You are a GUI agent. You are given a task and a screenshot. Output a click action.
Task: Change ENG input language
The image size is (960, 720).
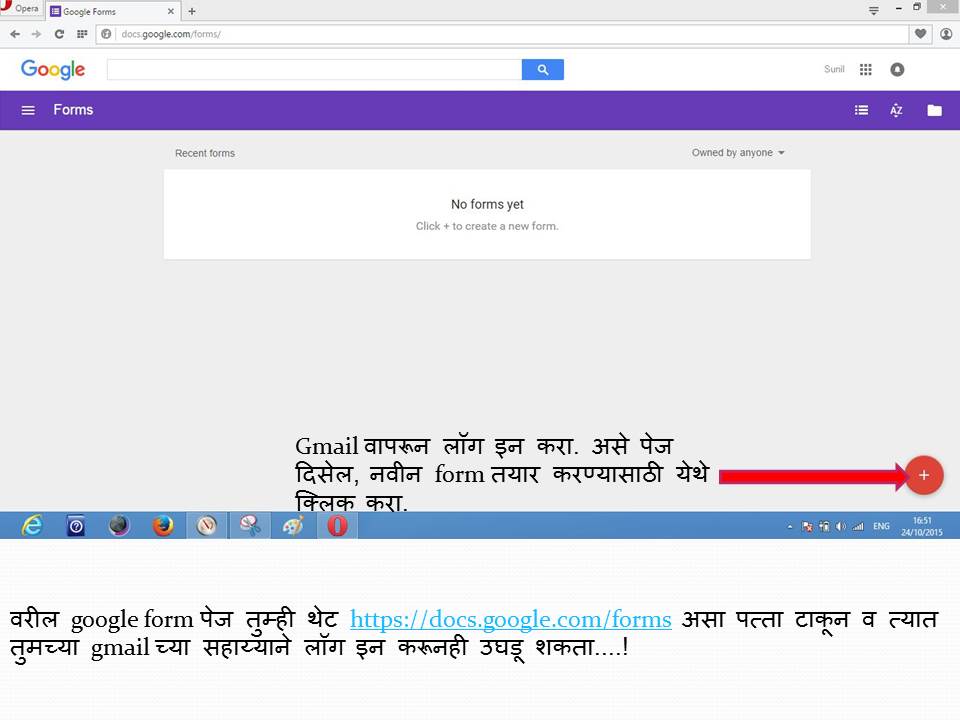point(881,526)
